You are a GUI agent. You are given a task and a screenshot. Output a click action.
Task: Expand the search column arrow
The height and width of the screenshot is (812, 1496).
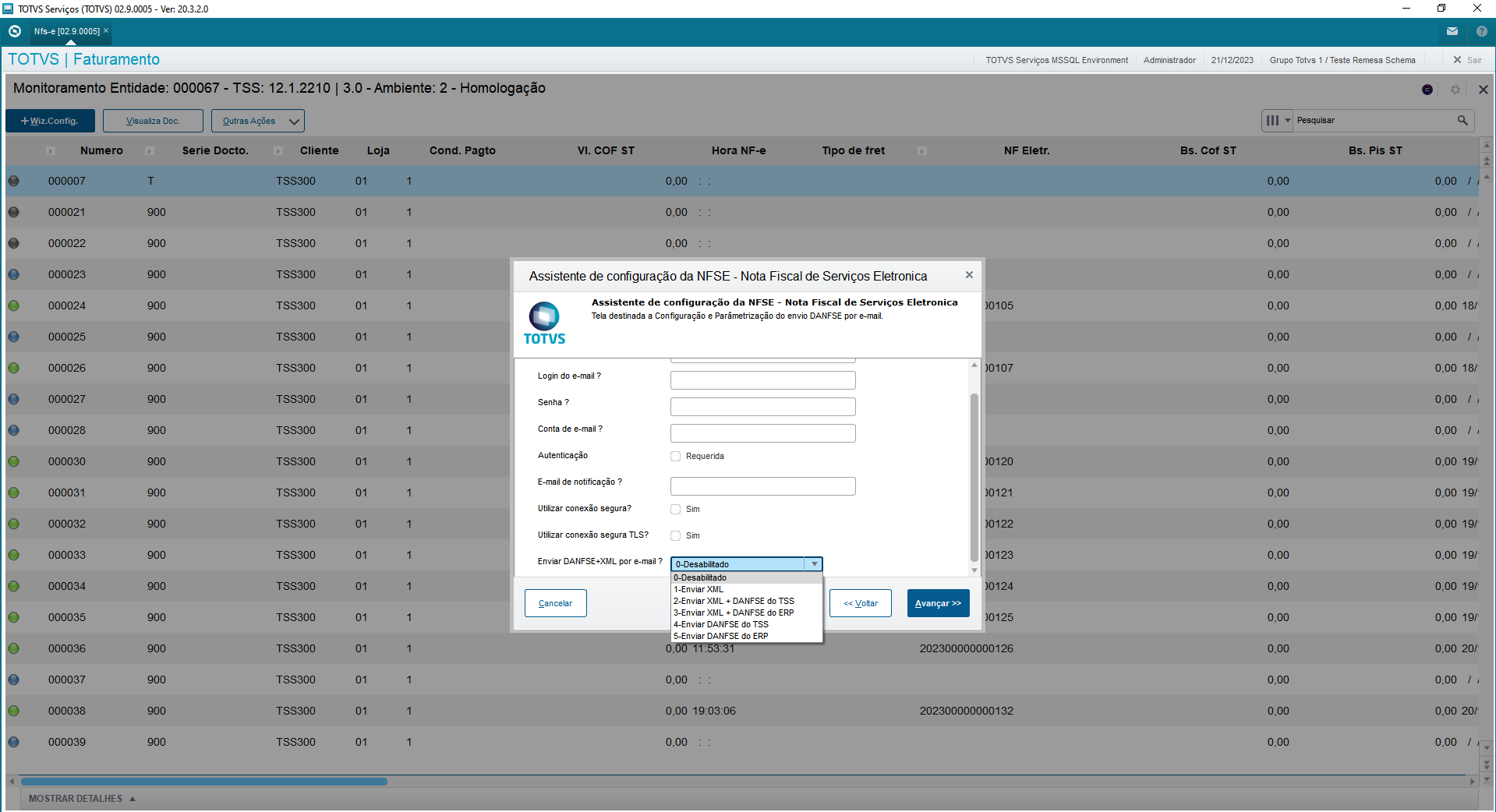1288,121
